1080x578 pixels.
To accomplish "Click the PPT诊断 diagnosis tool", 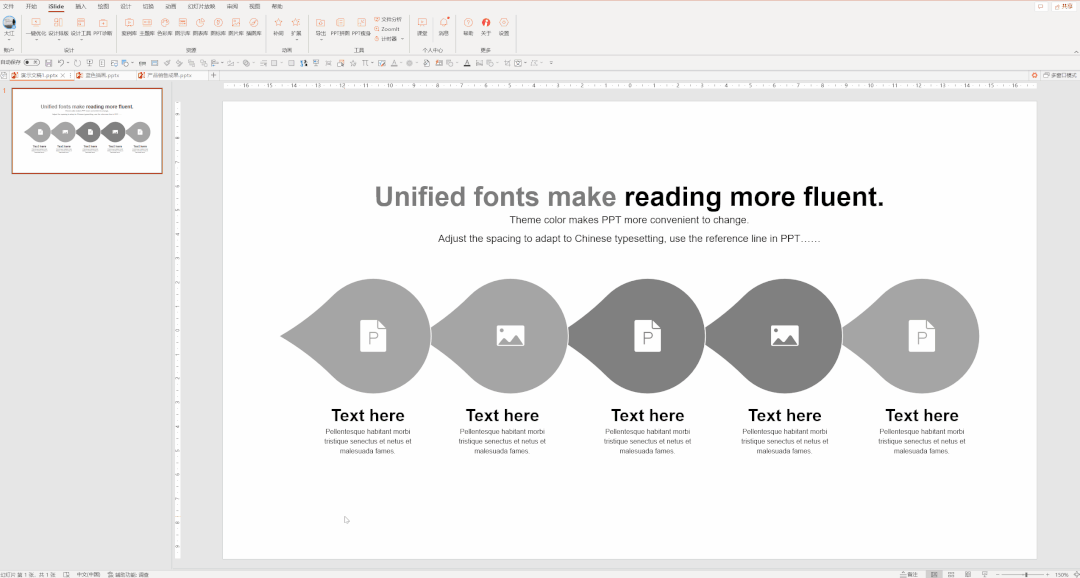I will 103,25.
